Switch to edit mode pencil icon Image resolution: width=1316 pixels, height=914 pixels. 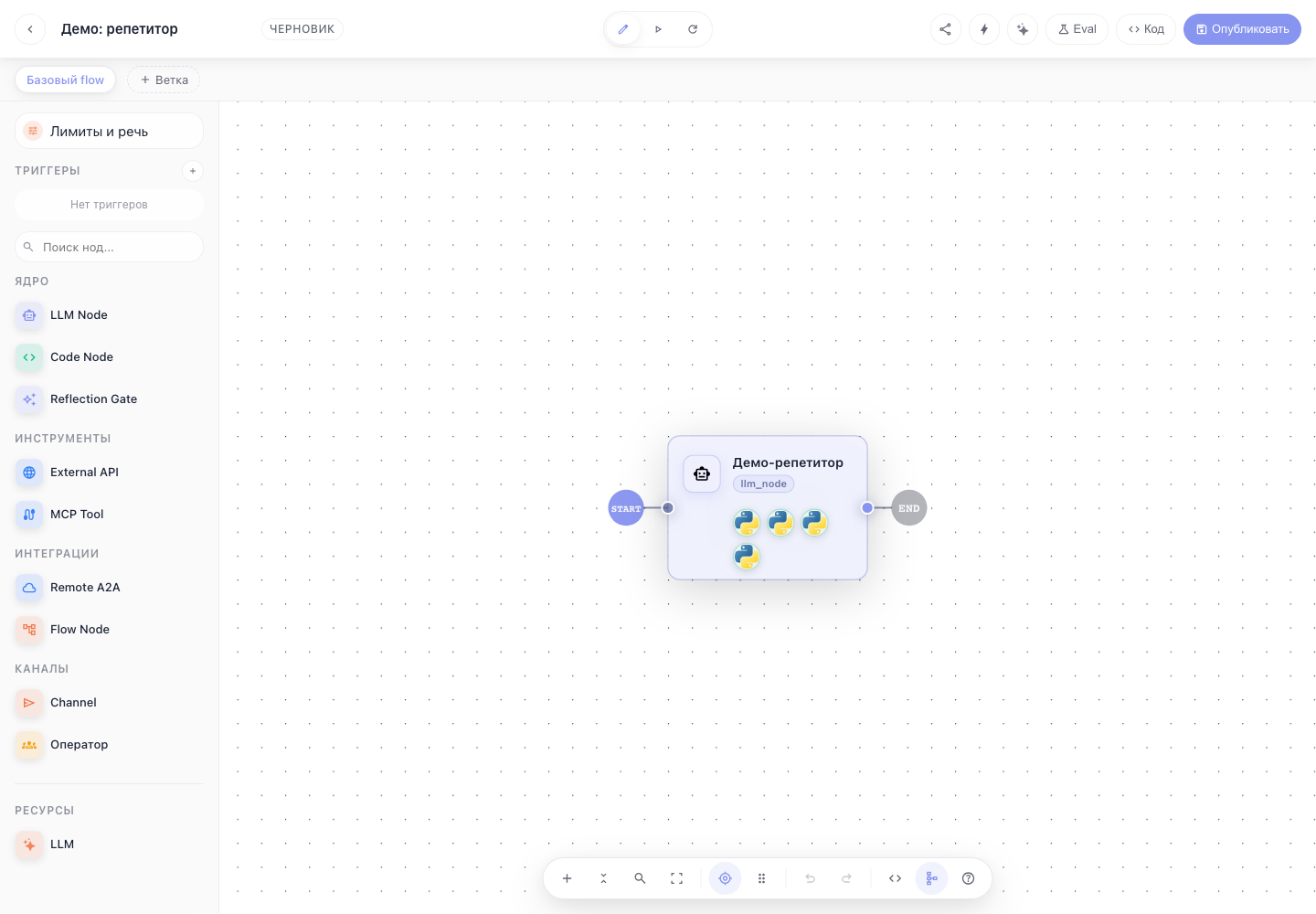(x=623, y=29)
